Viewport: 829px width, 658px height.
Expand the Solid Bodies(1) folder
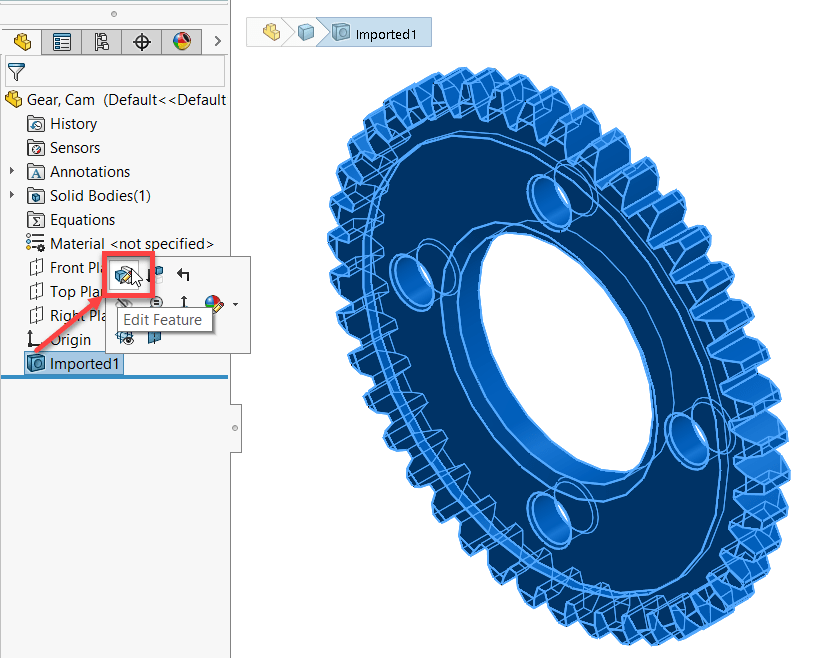9,195
